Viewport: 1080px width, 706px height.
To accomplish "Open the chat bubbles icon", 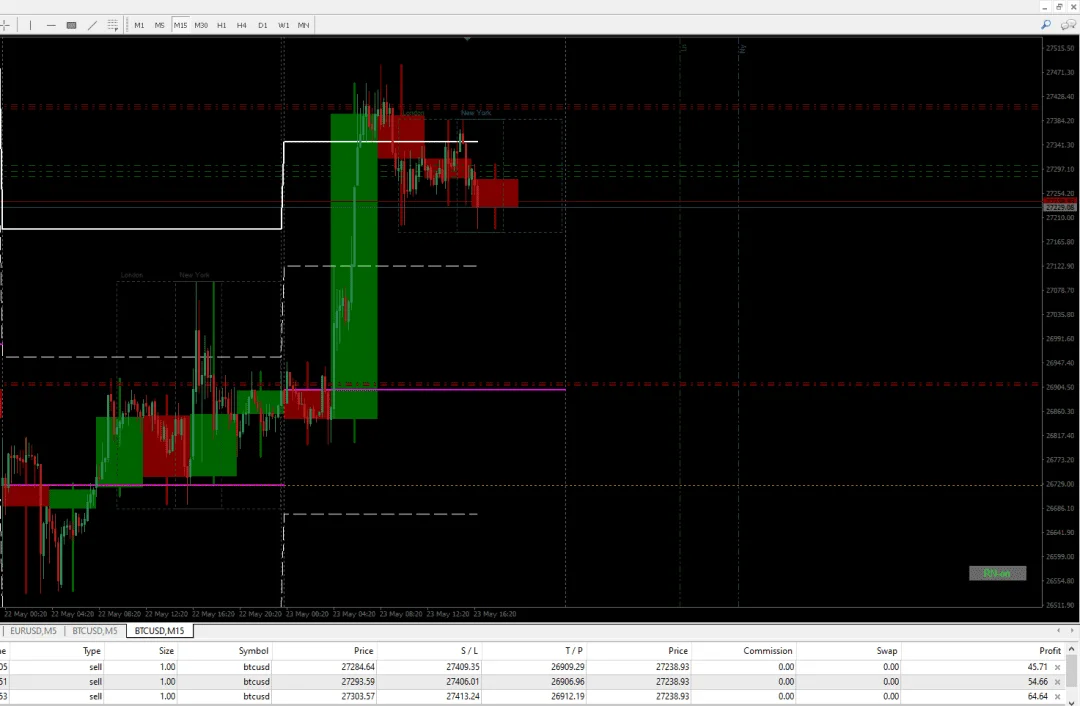I will tap(1068, 25).
